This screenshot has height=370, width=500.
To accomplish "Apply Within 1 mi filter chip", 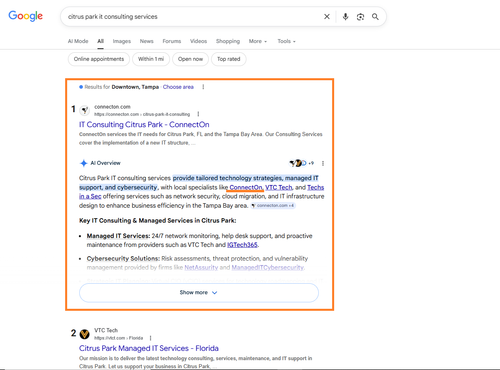I will [x=151, y=59].
